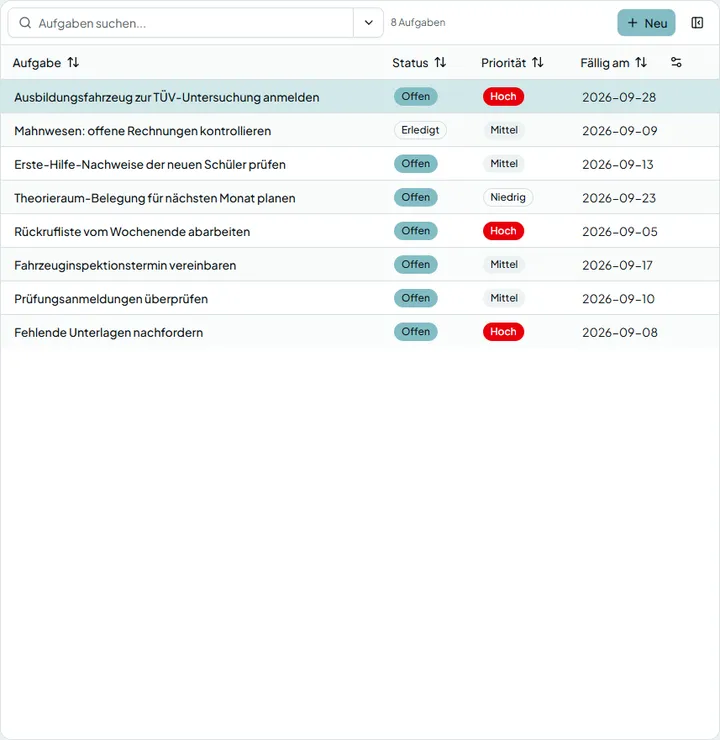
Task: Click Hoch priority badge in TÜV-Untersuchung row
Action: coord(503,96)
